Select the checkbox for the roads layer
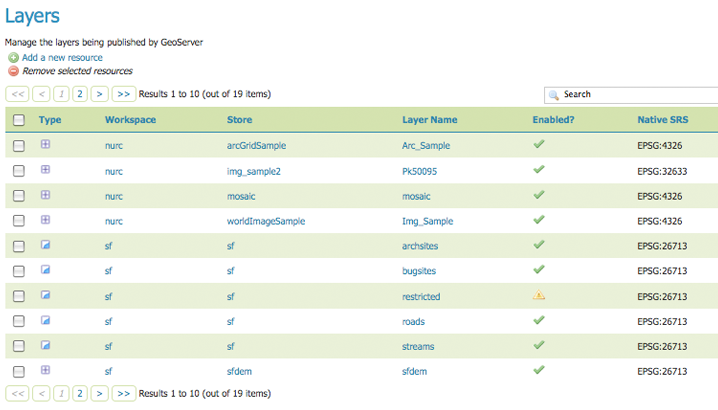This screenshot has height=410, width=718. click(18, 321)
